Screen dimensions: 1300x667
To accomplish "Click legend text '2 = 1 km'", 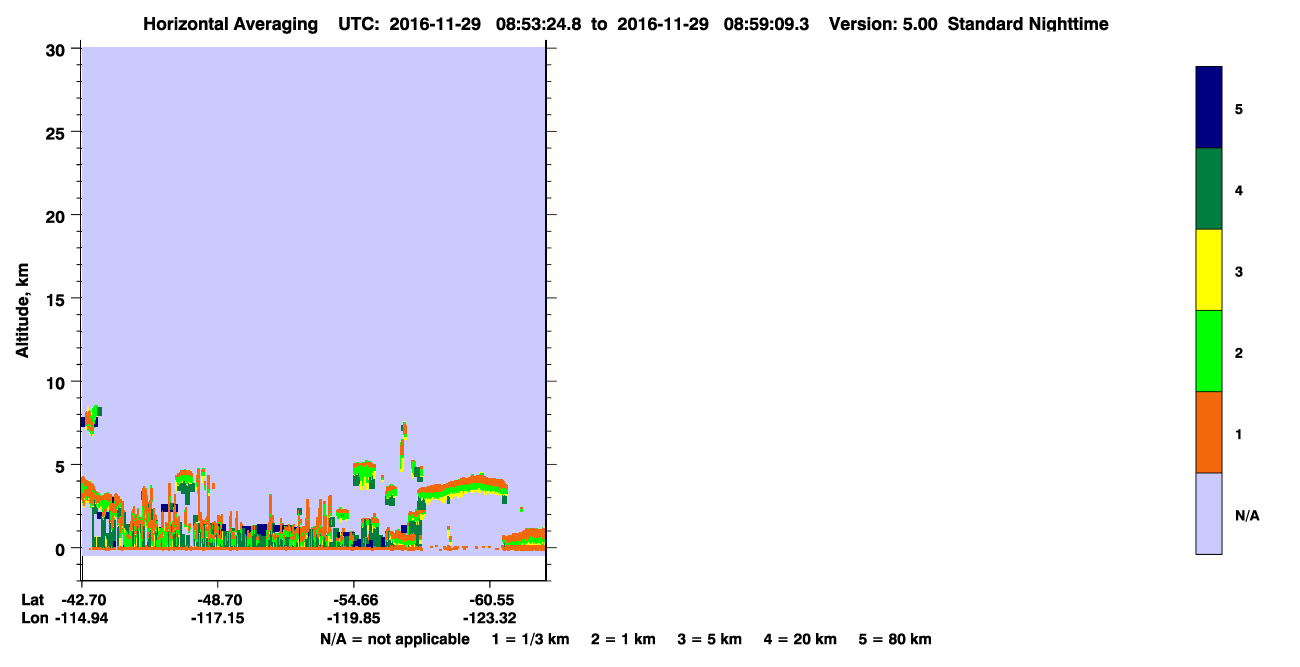I will click(623, 639).
